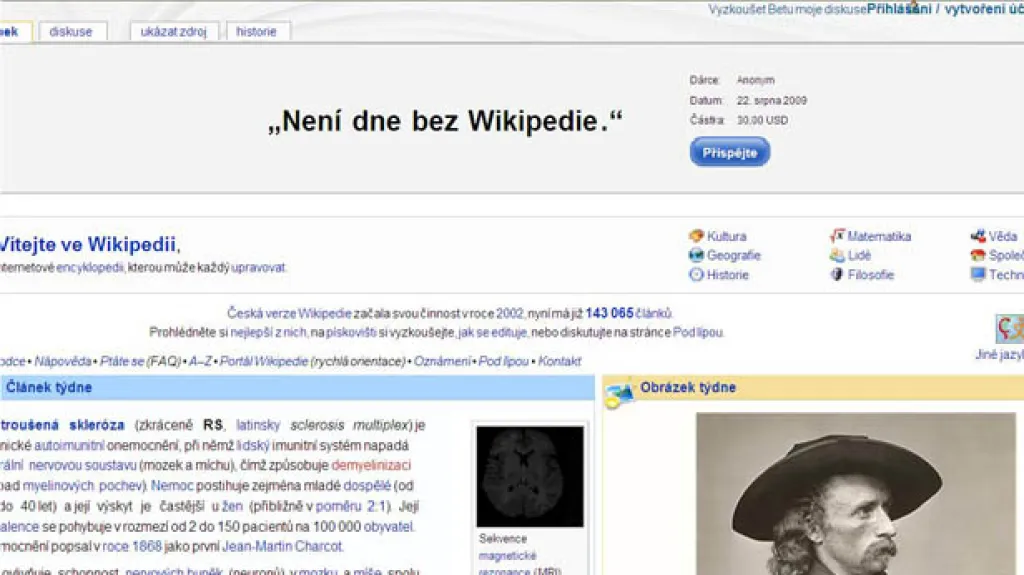1024x575 pixels.
Task: Click the encyklopedii link
Action: pyautogui.click(x=89, y=267)
